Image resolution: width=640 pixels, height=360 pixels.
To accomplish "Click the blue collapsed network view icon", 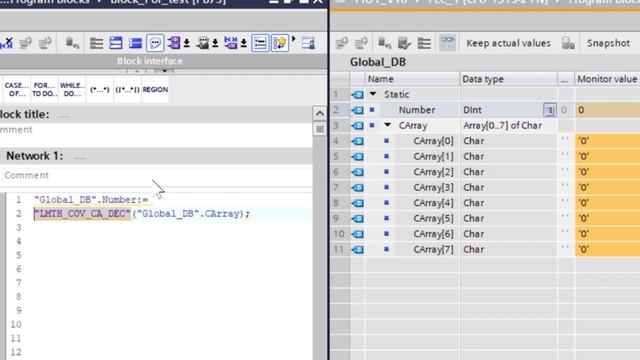I will tap(135, 43).
